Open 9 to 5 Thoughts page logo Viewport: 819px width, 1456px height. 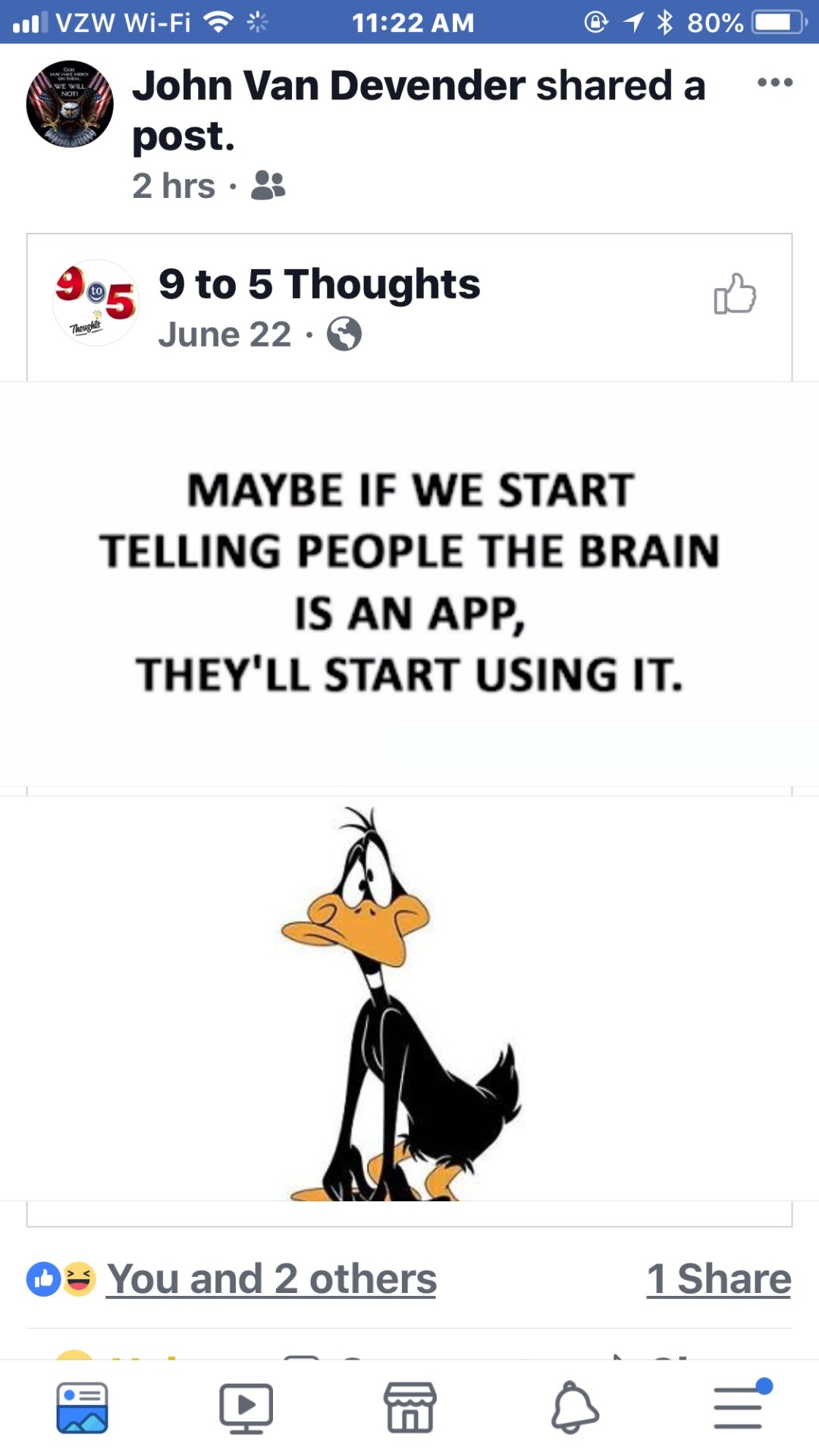point(96,303)
